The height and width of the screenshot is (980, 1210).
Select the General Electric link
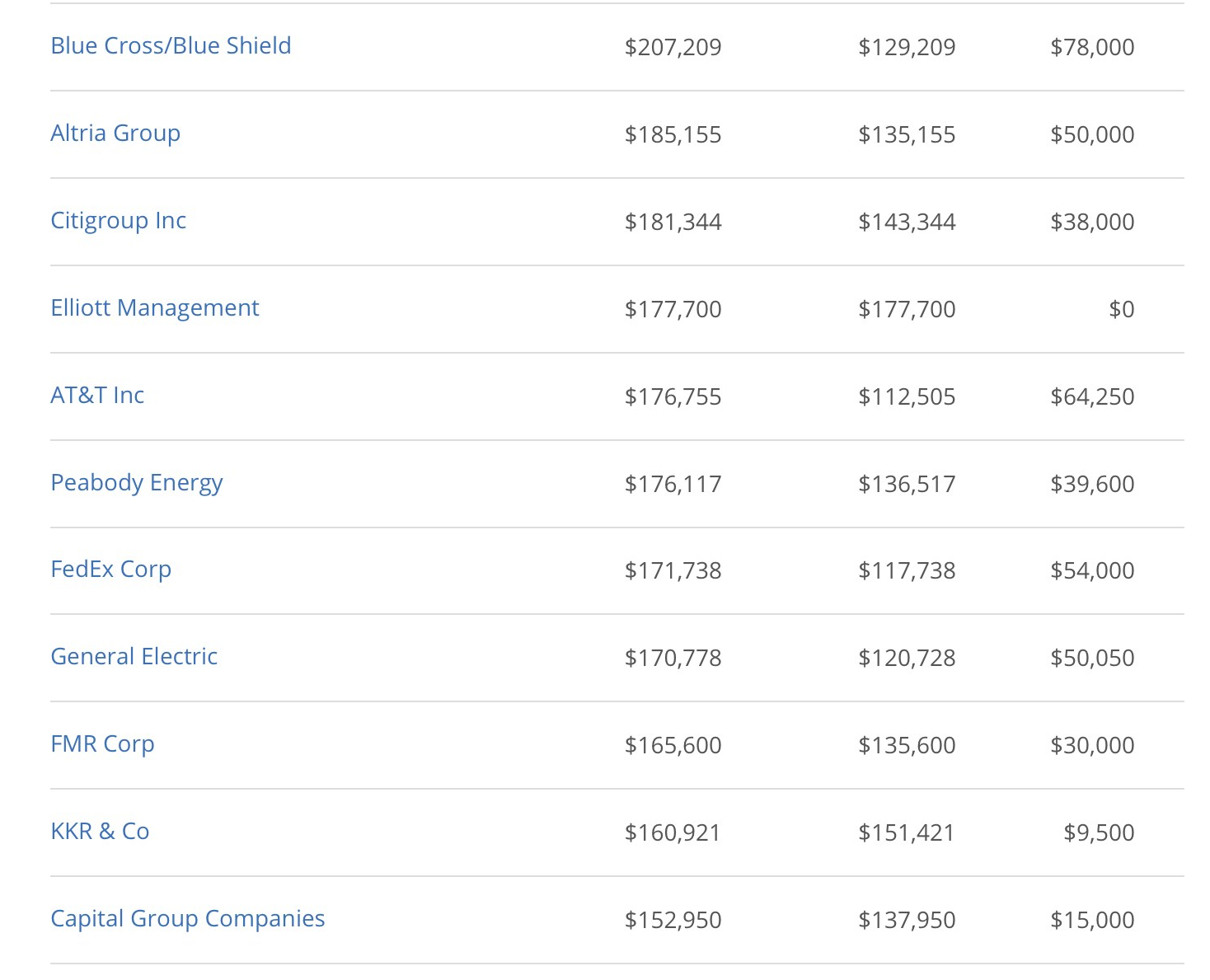click(134, 657)
